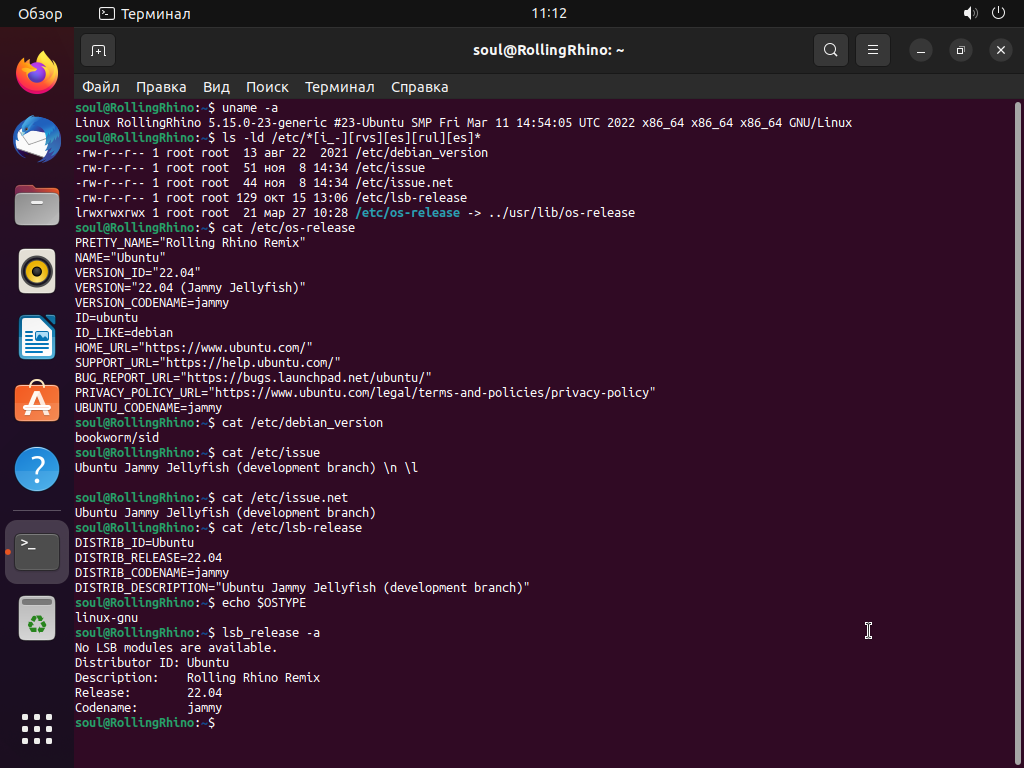The height and width of the screenshot is (768, 1024).
Task: Click the linux-gnu output line
Action: click(106, 618)
